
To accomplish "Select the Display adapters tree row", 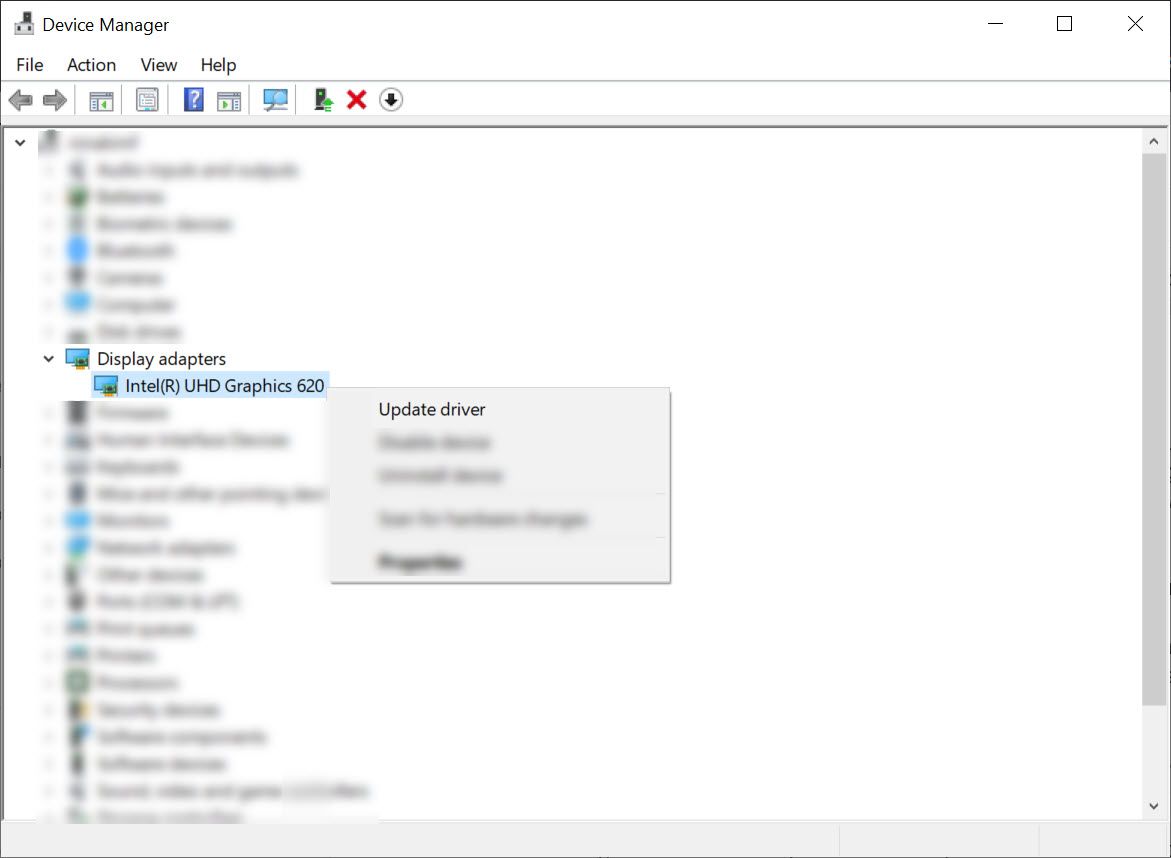I will (161, 359).
